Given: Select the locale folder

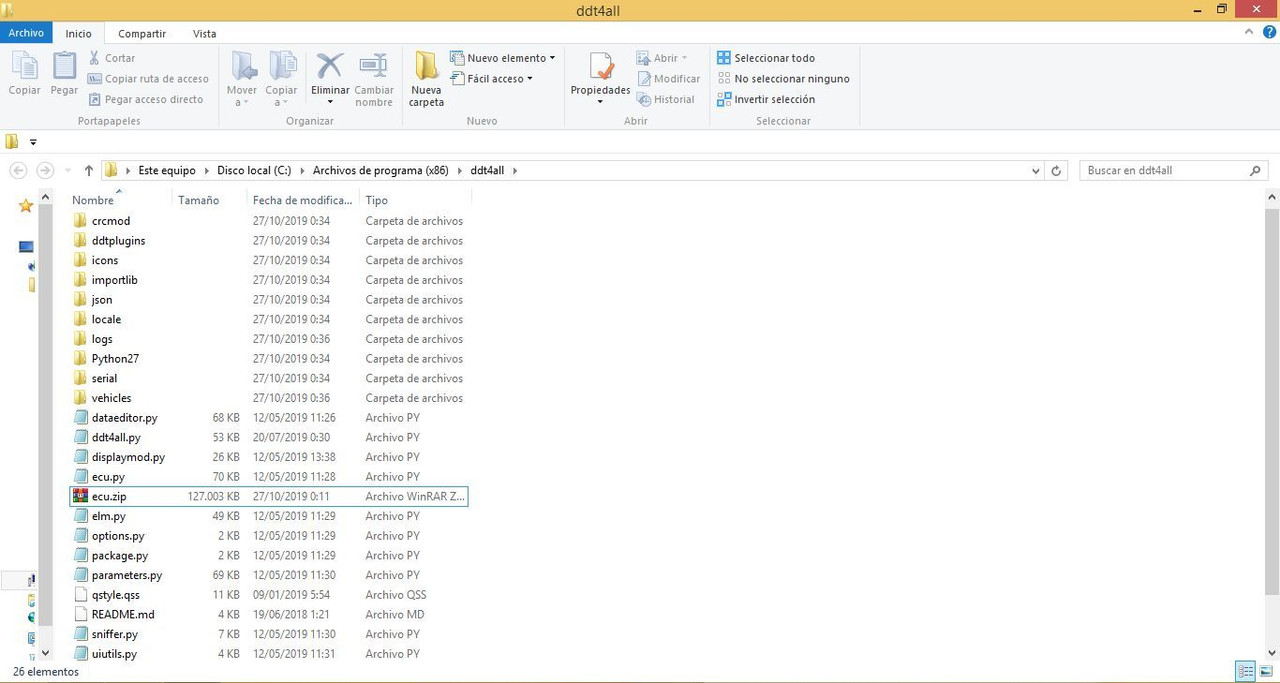Looking at the screenshot, I should [x=106, y=320].
